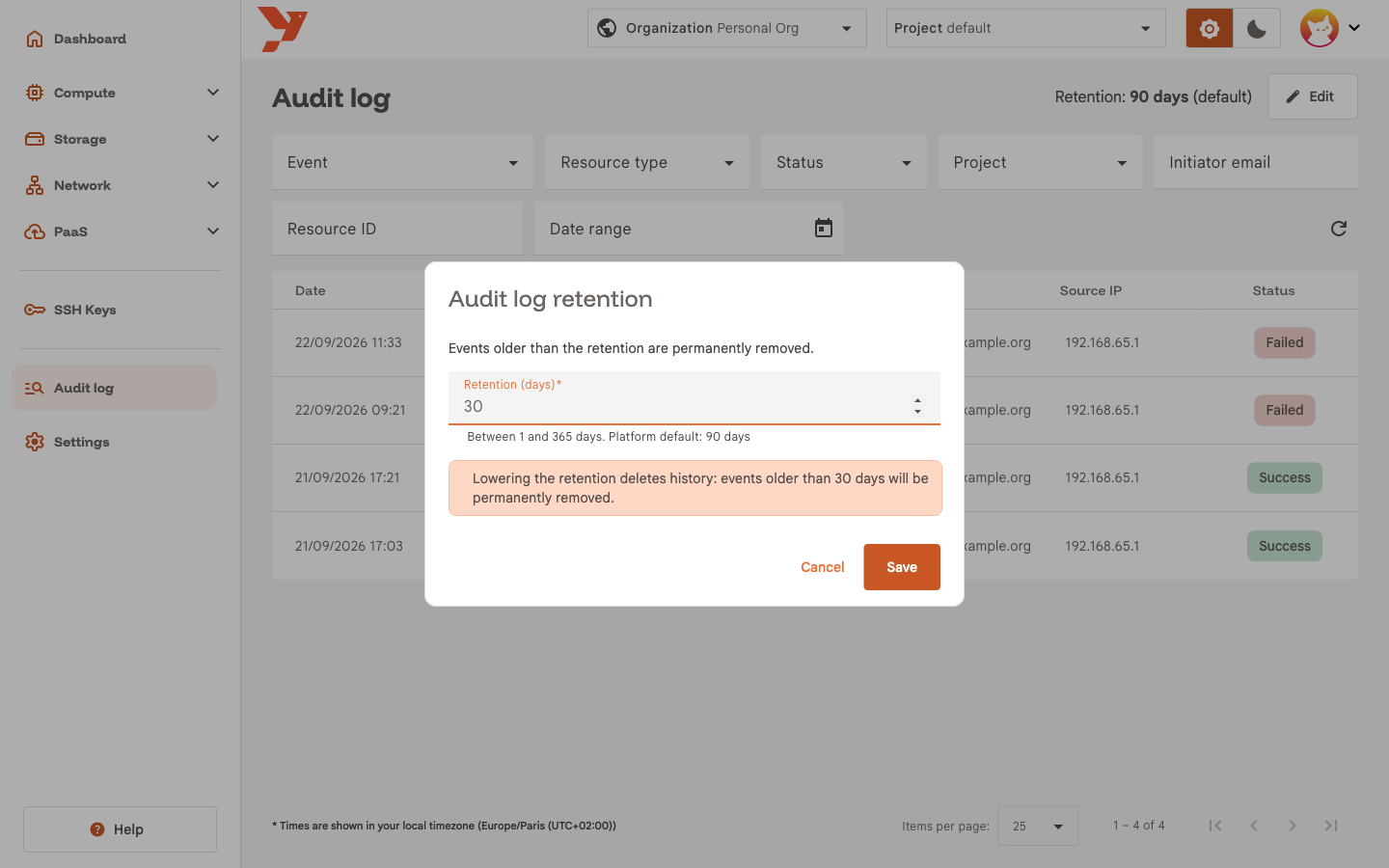
Task: Expand the Compute sidebar section
Action: [x=121, y=93]
